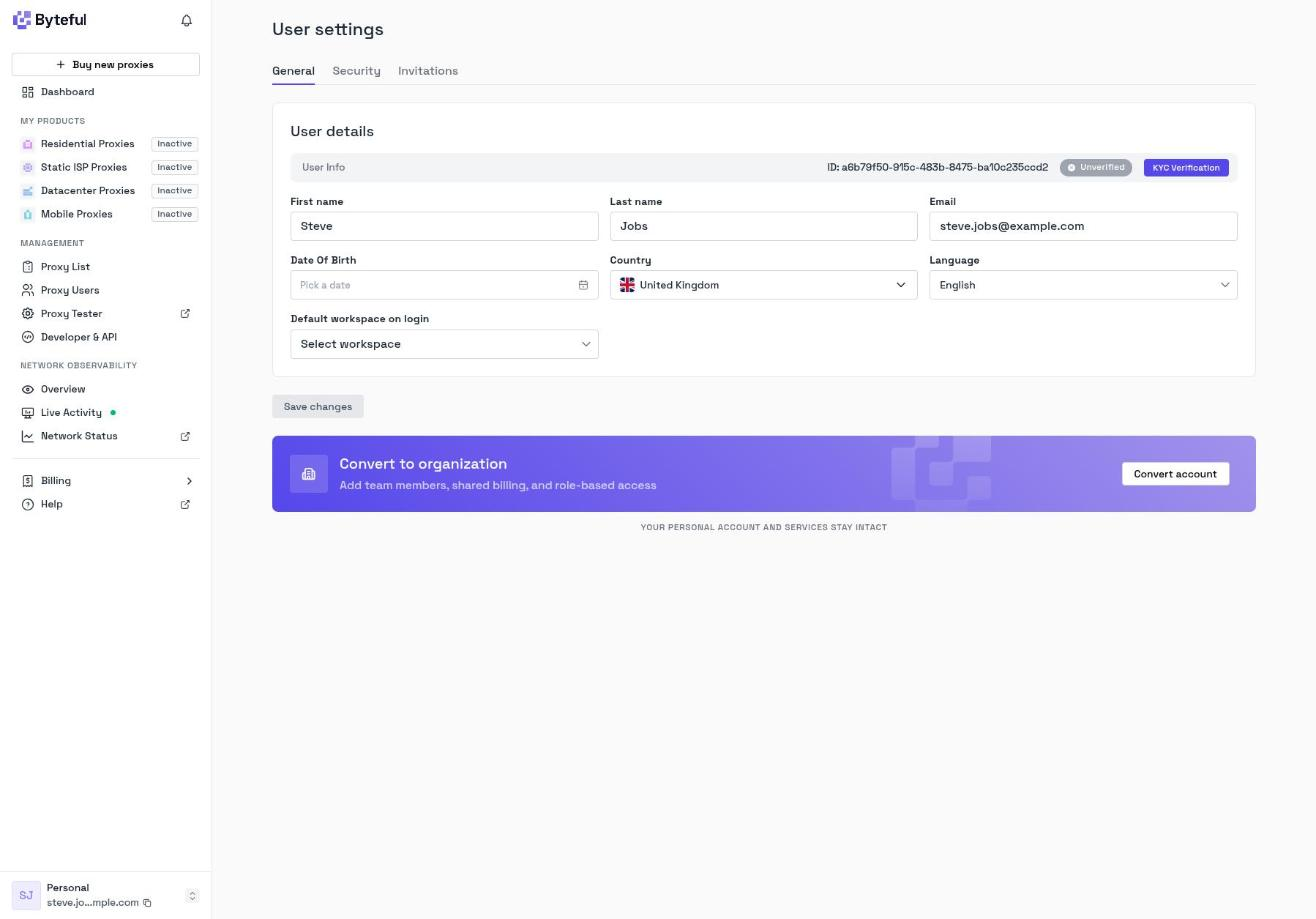This screenshot has height=919, width=1316.
Task: Expand the Billing submenu chevron
Action: click(189, 481)
